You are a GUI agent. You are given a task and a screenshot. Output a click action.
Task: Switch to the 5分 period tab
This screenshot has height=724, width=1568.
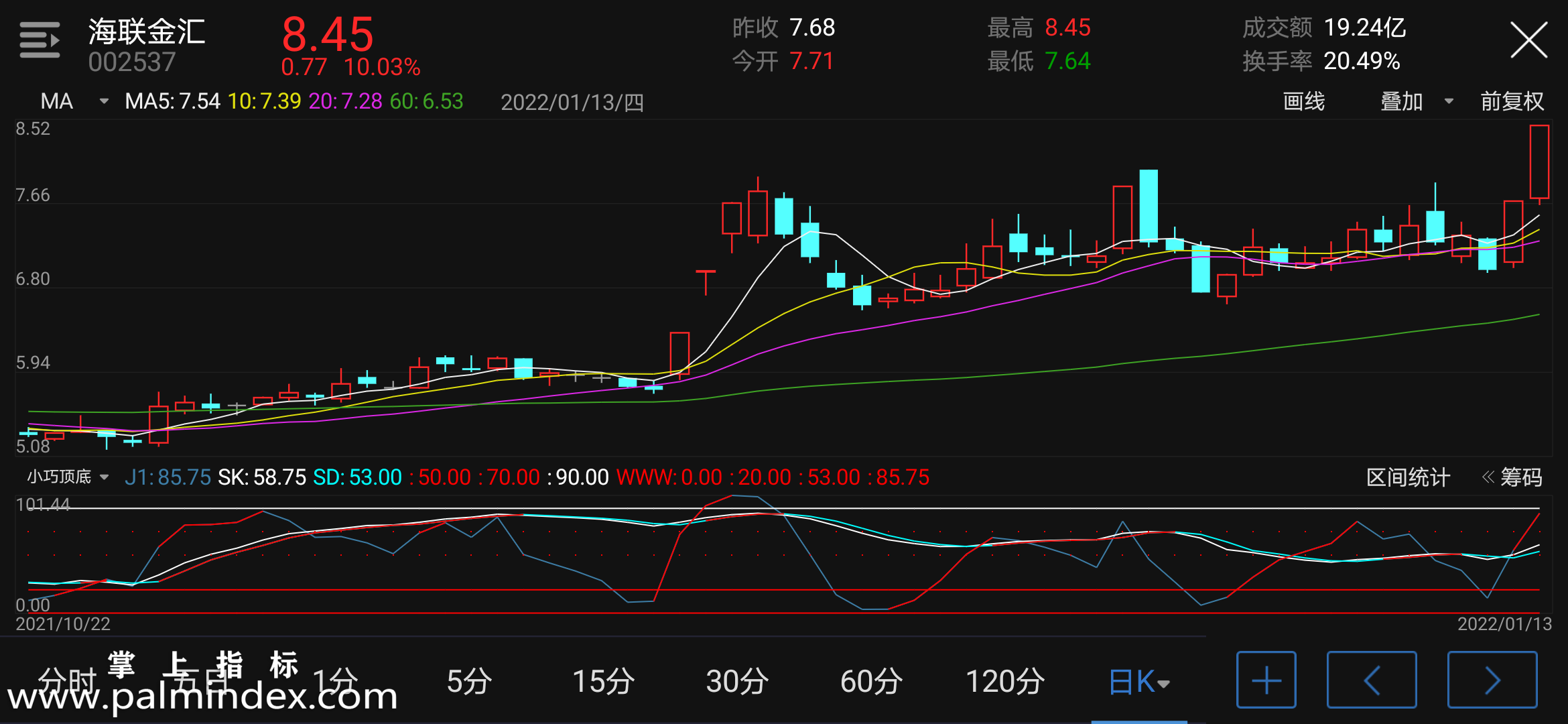point(469,682)
